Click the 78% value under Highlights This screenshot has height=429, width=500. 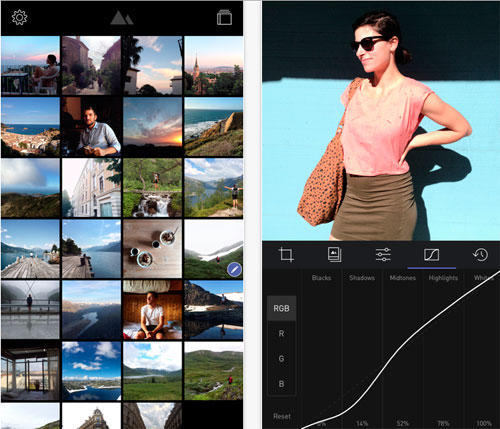pos(443,424)
